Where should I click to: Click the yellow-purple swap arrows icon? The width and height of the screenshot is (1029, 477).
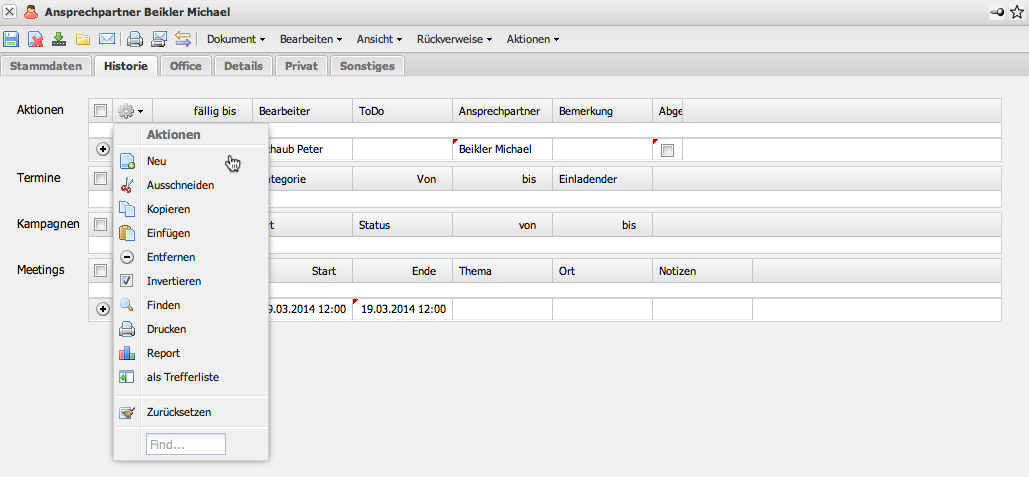pos(182,39)
